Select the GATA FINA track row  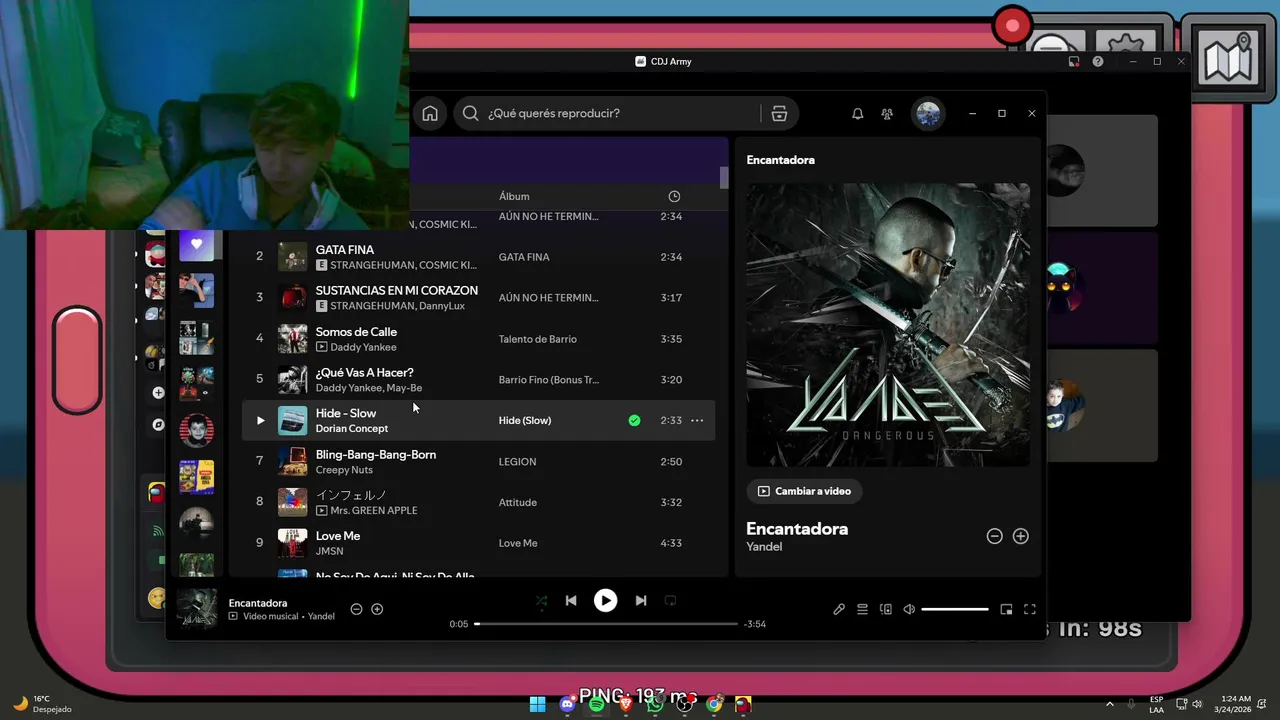478,257
